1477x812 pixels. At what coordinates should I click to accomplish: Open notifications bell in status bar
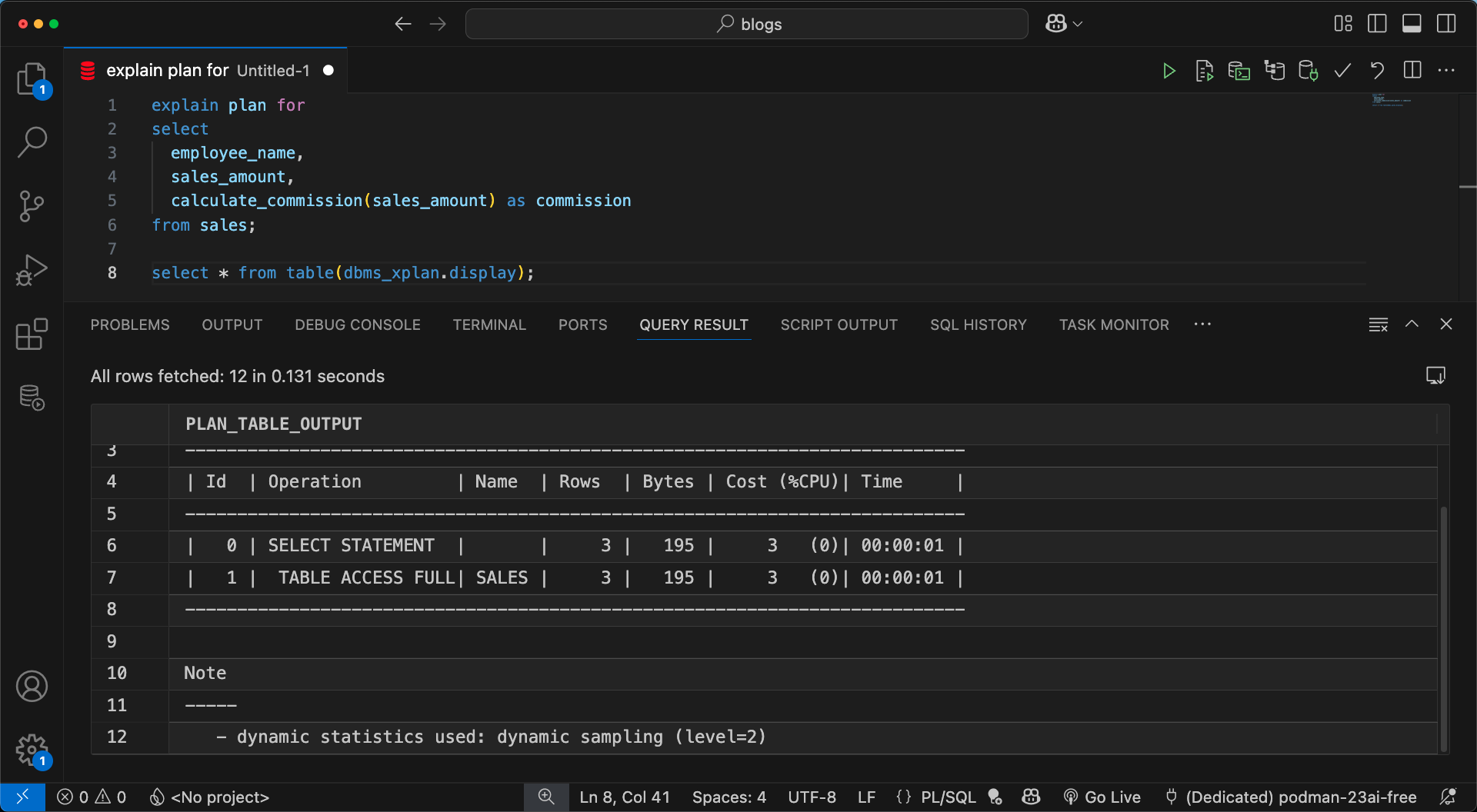click(1448, 797)
